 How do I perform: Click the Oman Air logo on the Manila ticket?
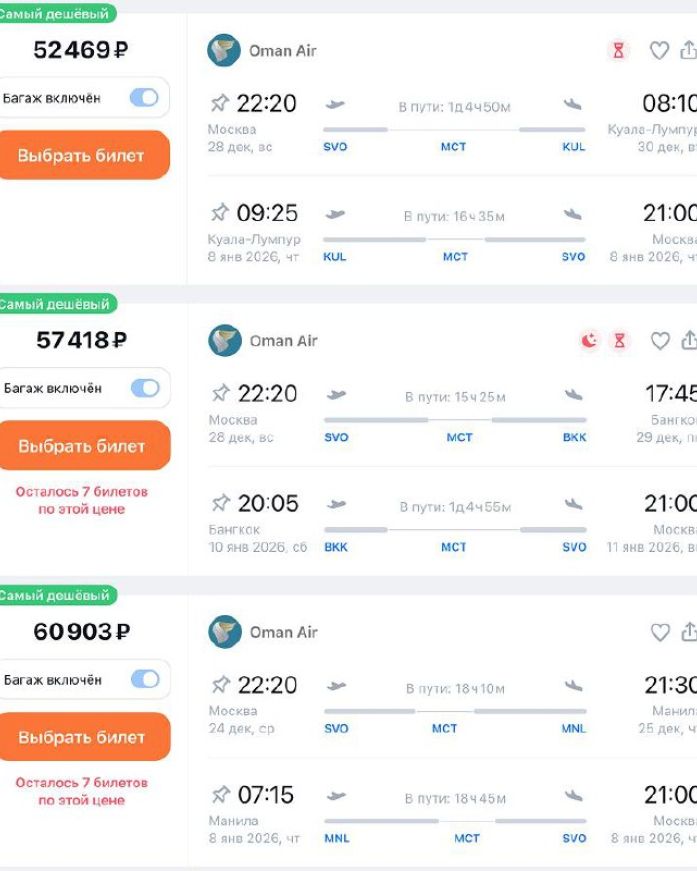click(225, 632)
